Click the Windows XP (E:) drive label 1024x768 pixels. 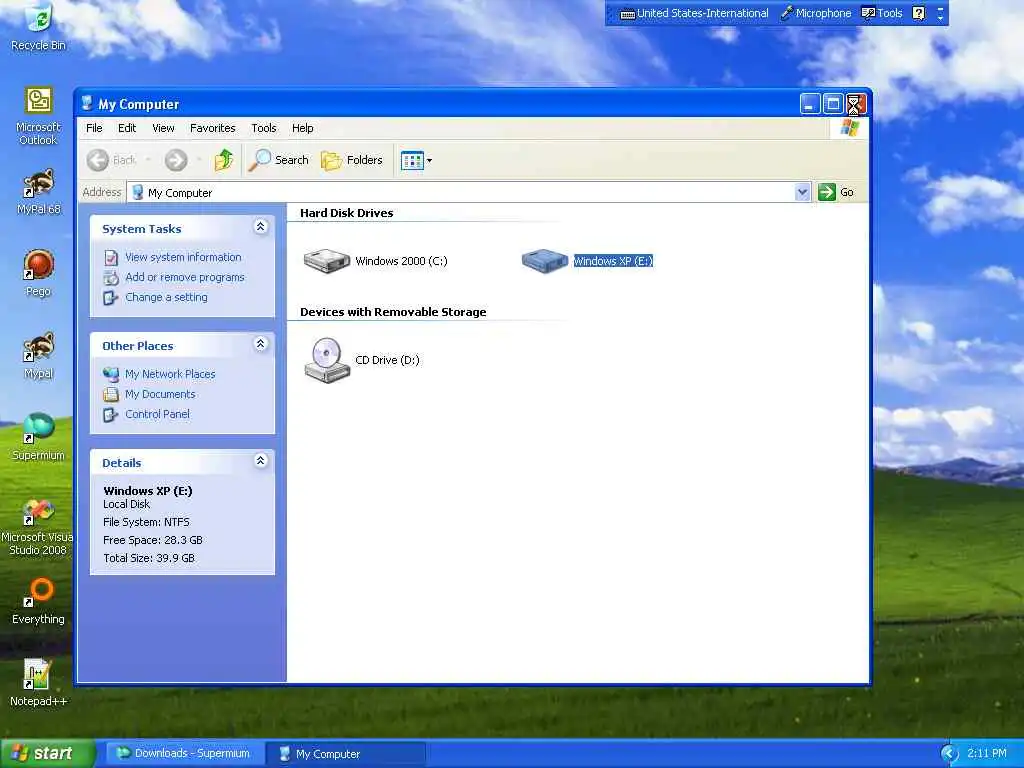pyautogui.click(x=613, y=261)
